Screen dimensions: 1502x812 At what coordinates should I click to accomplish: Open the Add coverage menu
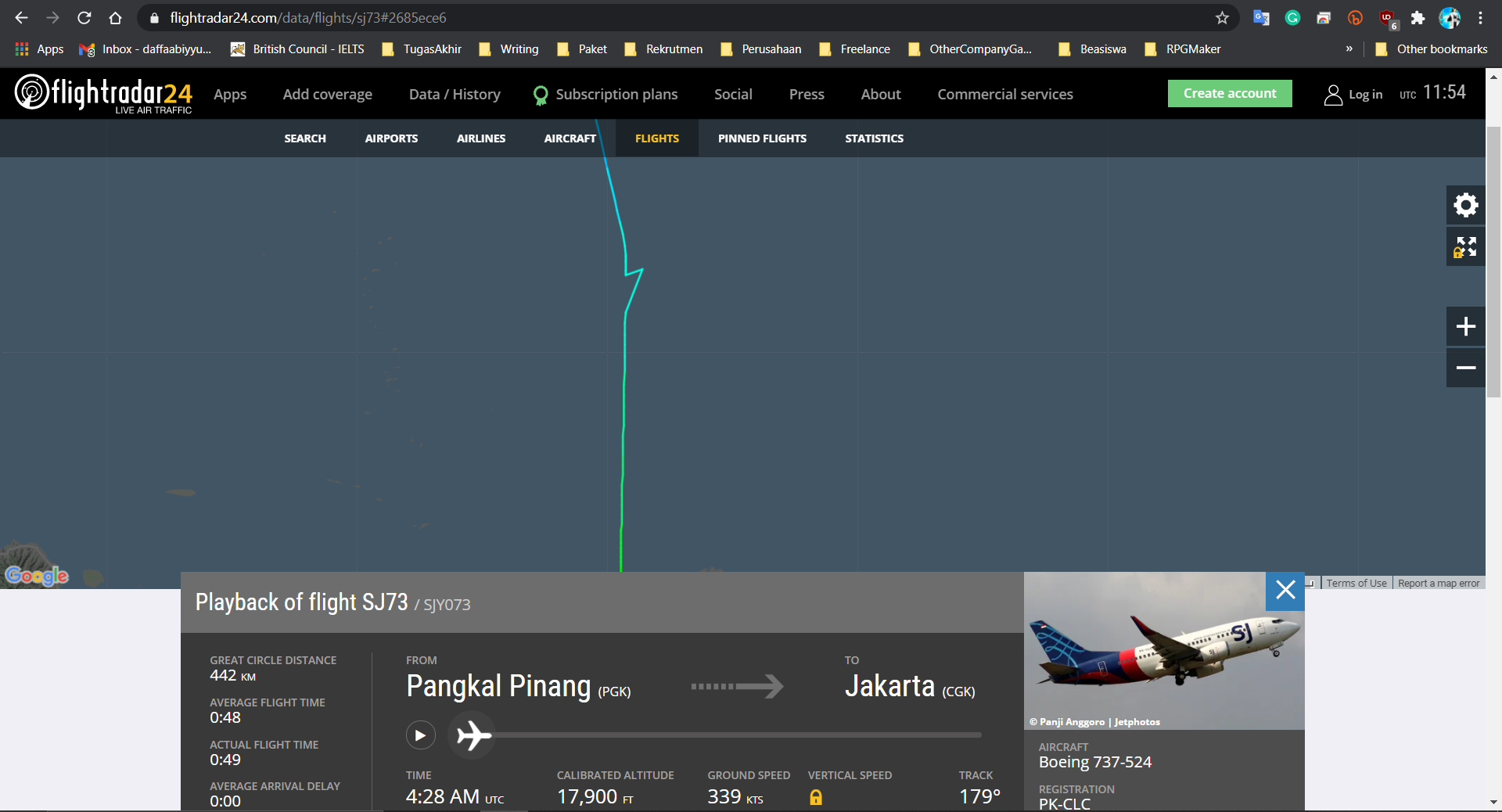pyautogui.click(x=328, y=95)
